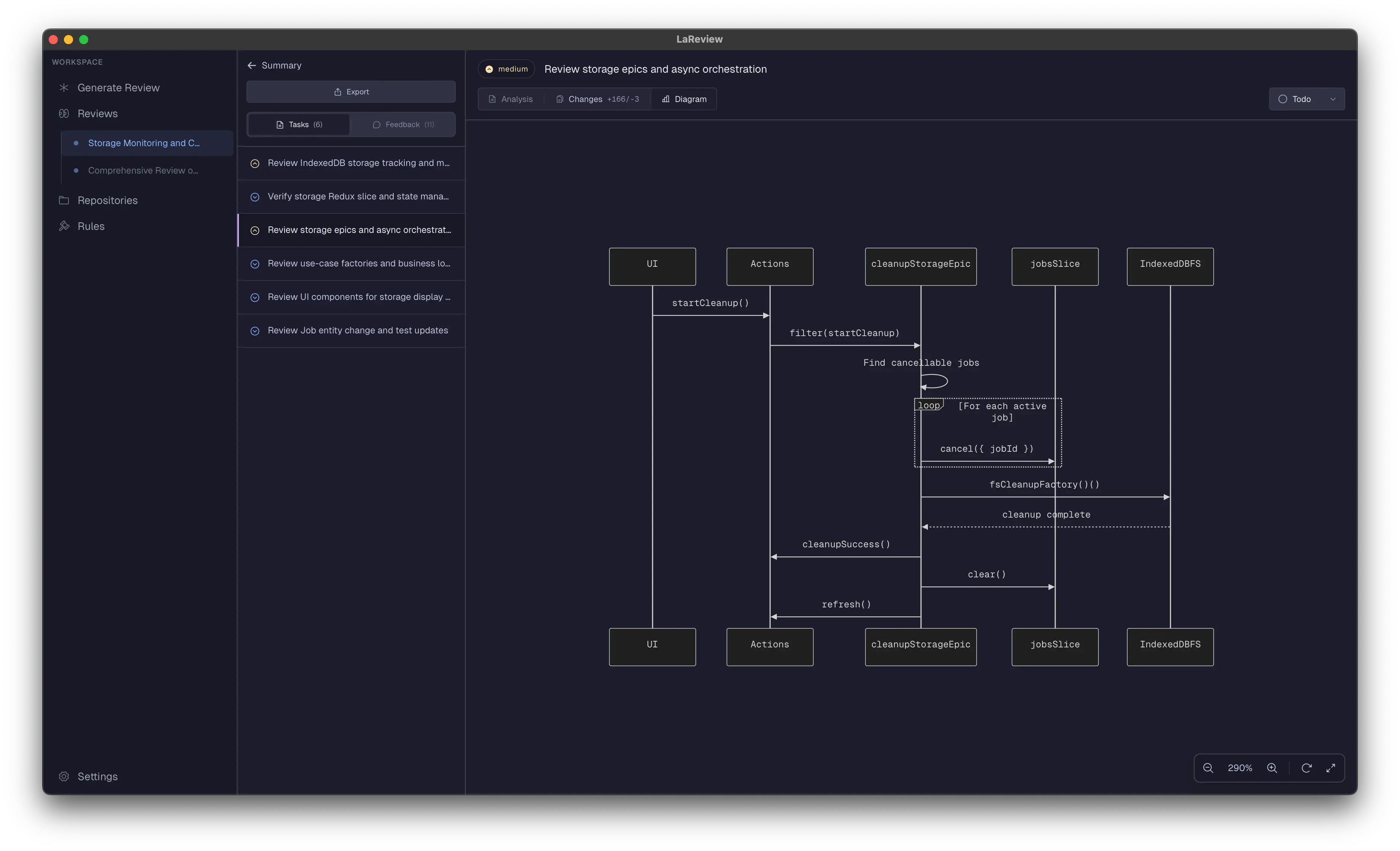Open task Review UI components for storage display
1400x851 pixels.
(x=351, y=297)
